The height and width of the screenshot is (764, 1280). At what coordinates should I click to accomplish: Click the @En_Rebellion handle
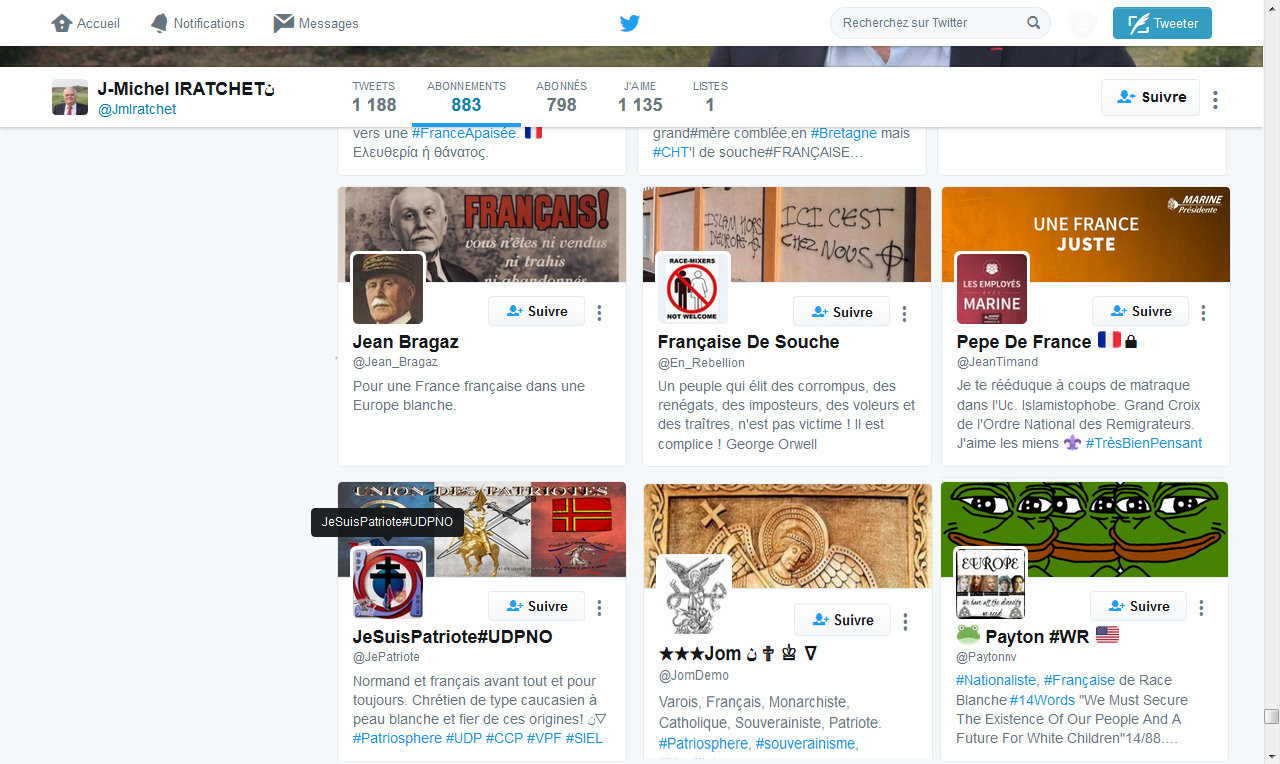[x=701, y=362]
